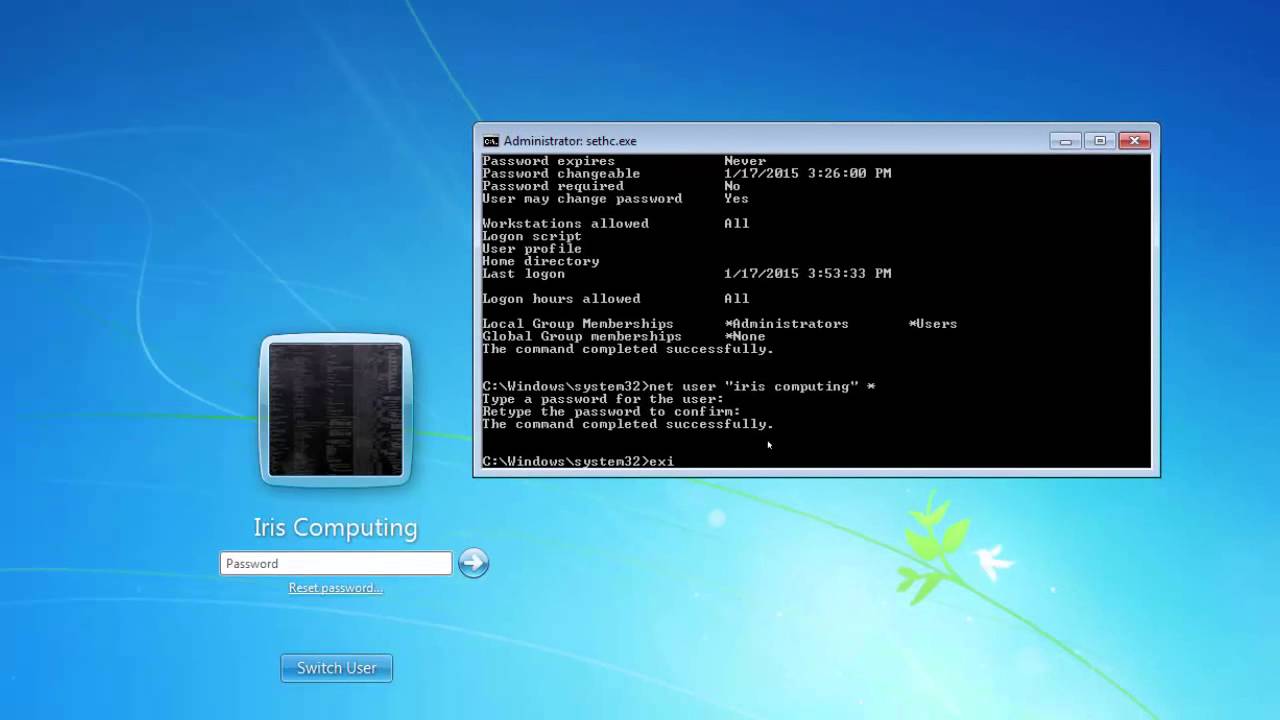Click the "Type a password for the user" line
Image resolution: width=1280 pixels, height=720 pixels.
click(x=602, y=399)
